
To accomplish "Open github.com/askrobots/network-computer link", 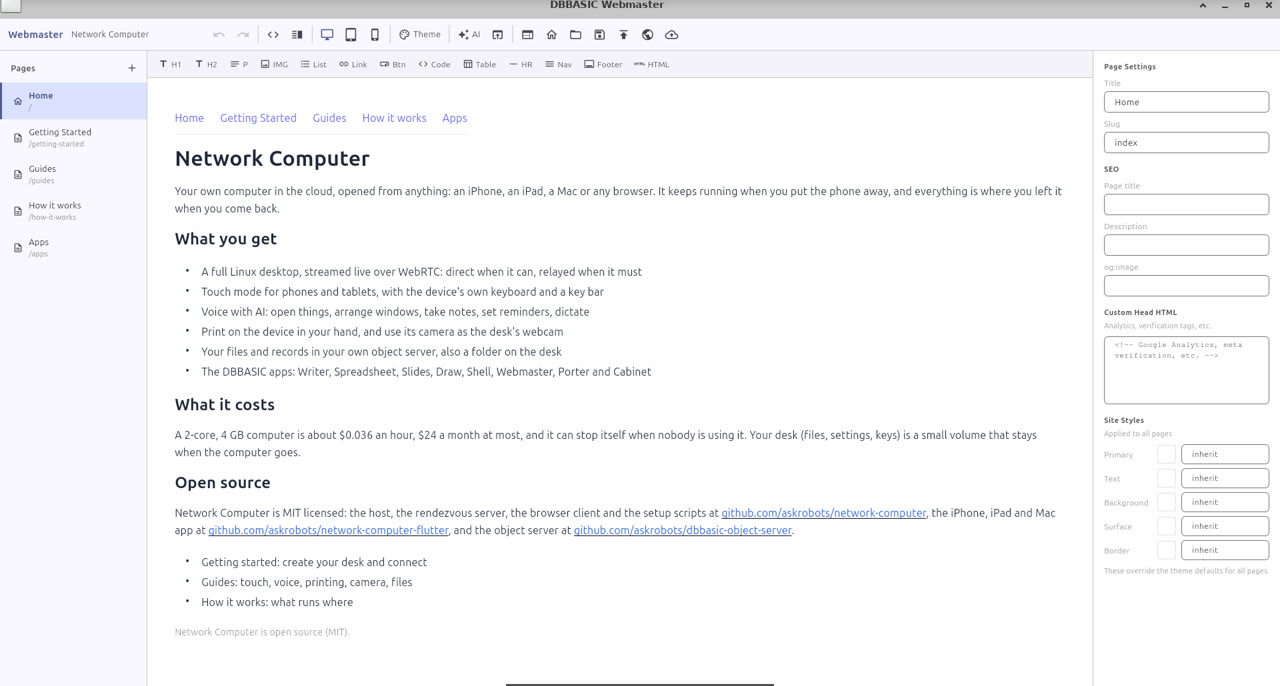I will [x=824, y=513].
